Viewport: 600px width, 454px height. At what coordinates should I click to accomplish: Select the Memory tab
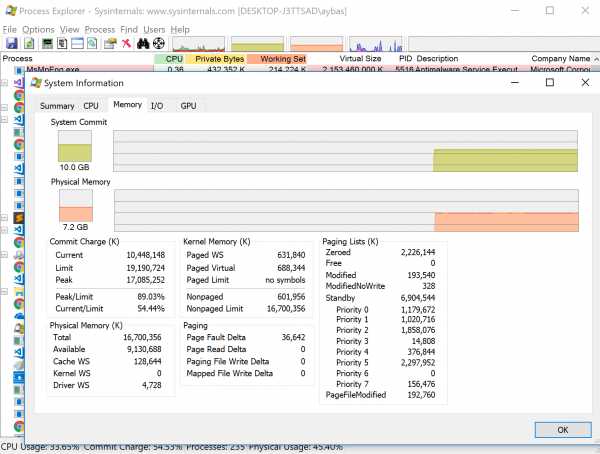point(127,105)
